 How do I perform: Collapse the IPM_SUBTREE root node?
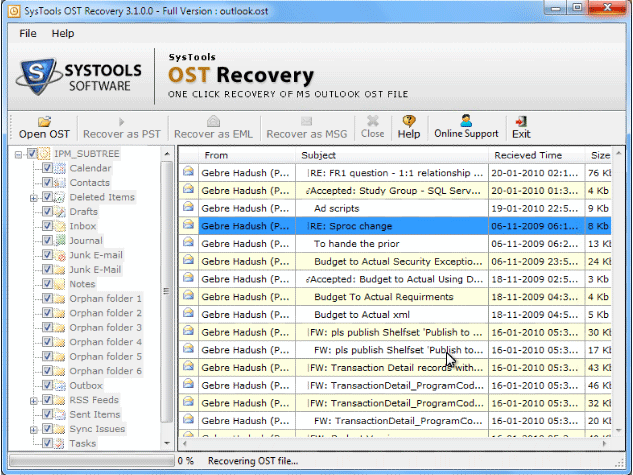[19, 154]
